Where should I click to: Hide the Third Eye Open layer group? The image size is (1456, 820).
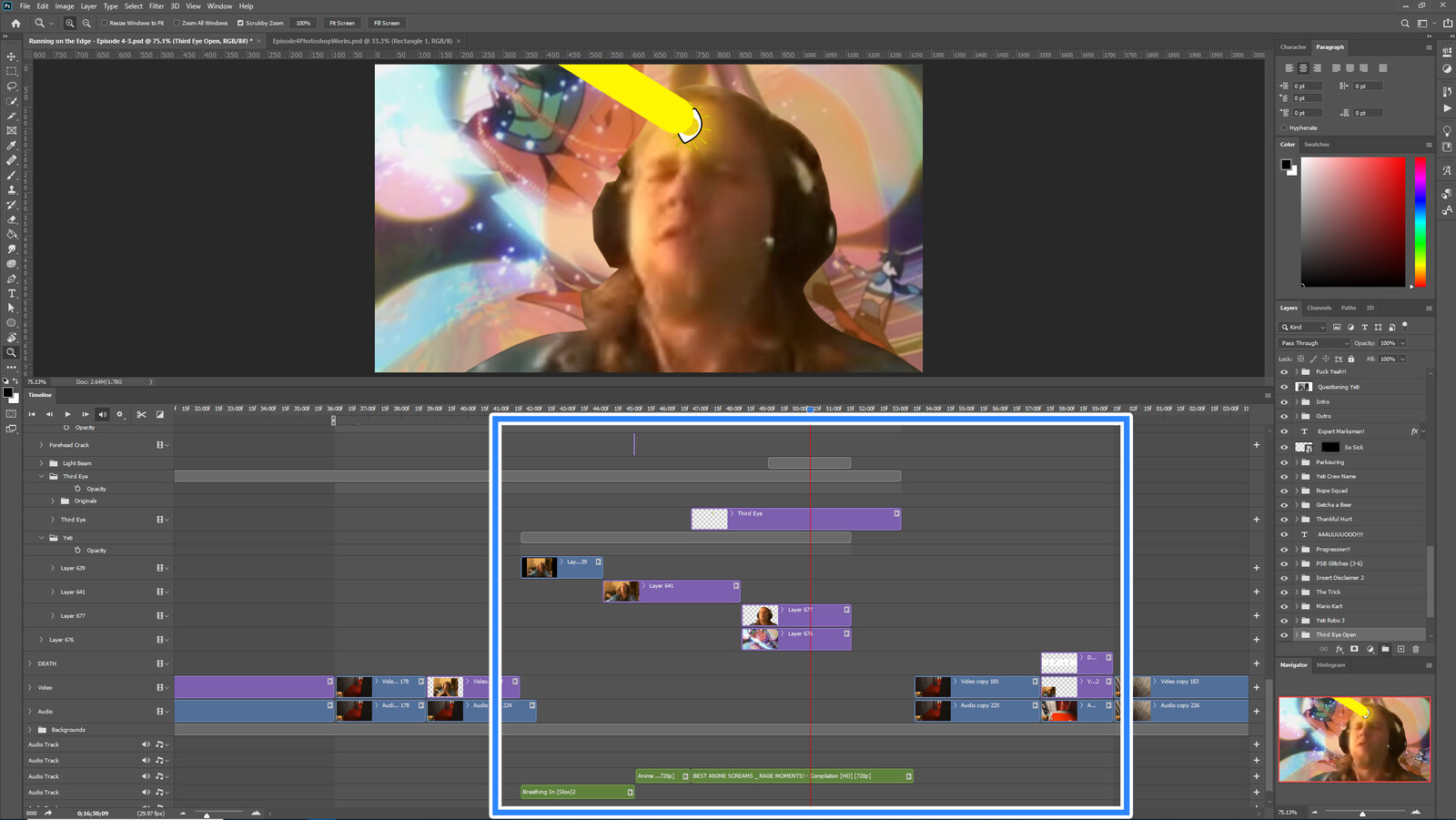point(1284,634)
